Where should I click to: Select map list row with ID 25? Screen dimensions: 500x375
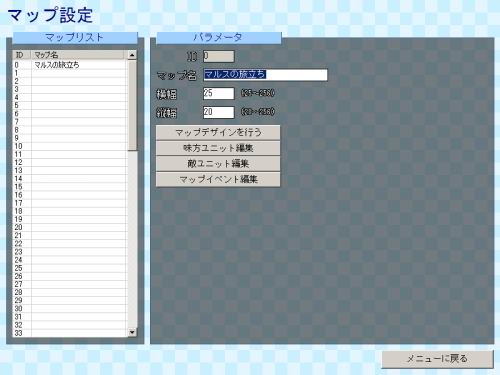point(70,268)
